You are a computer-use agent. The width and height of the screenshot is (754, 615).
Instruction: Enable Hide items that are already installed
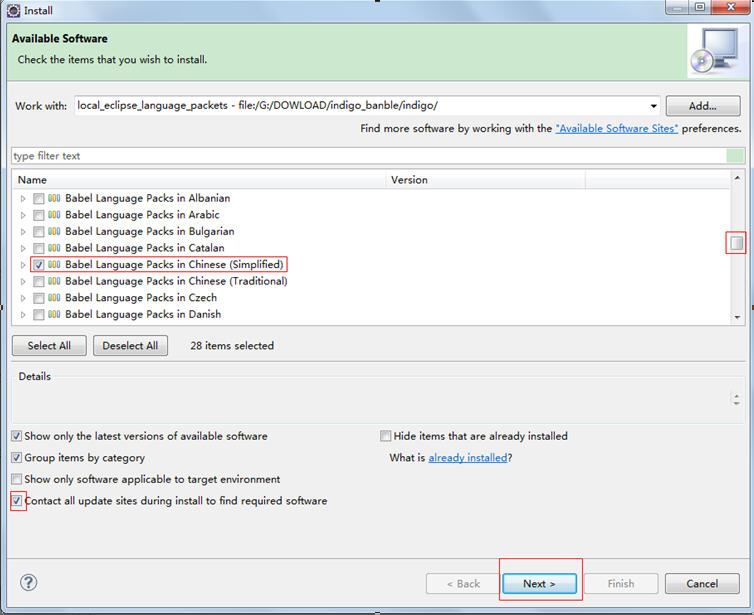385,436
